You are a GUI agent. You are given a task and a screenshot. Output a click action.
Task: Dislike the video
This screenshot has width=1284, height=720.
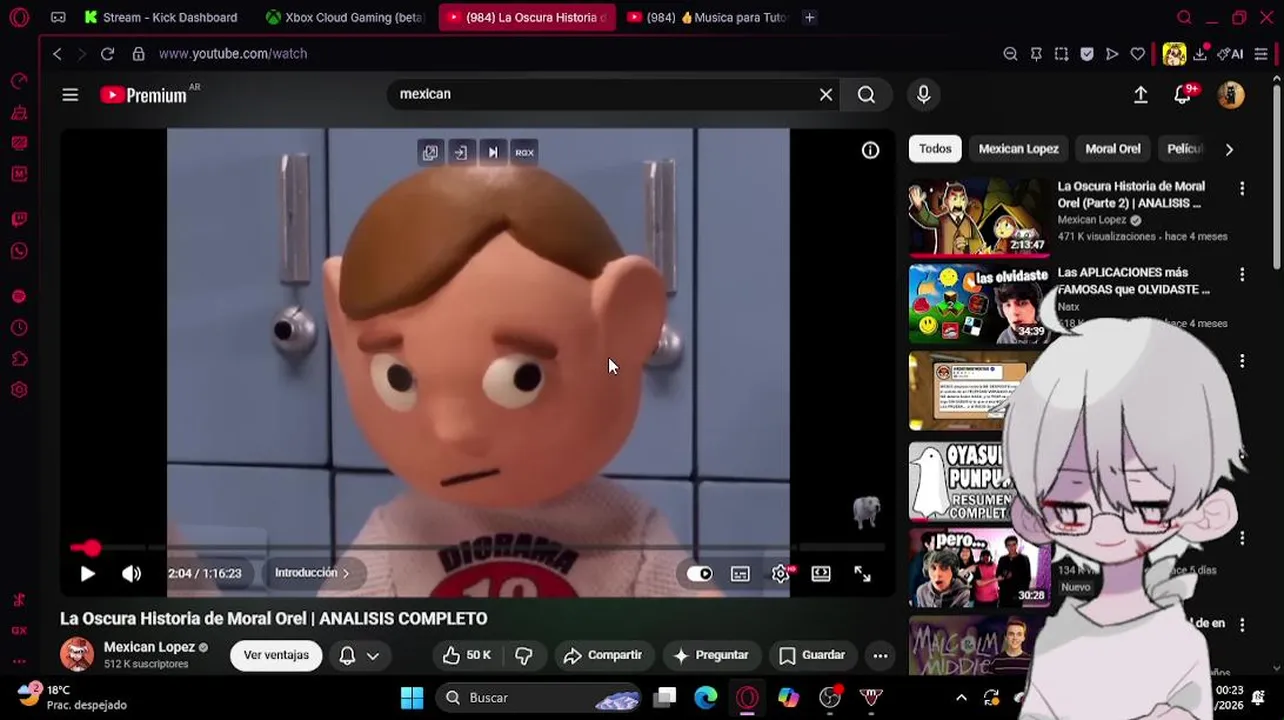click(x=523, y=655)
